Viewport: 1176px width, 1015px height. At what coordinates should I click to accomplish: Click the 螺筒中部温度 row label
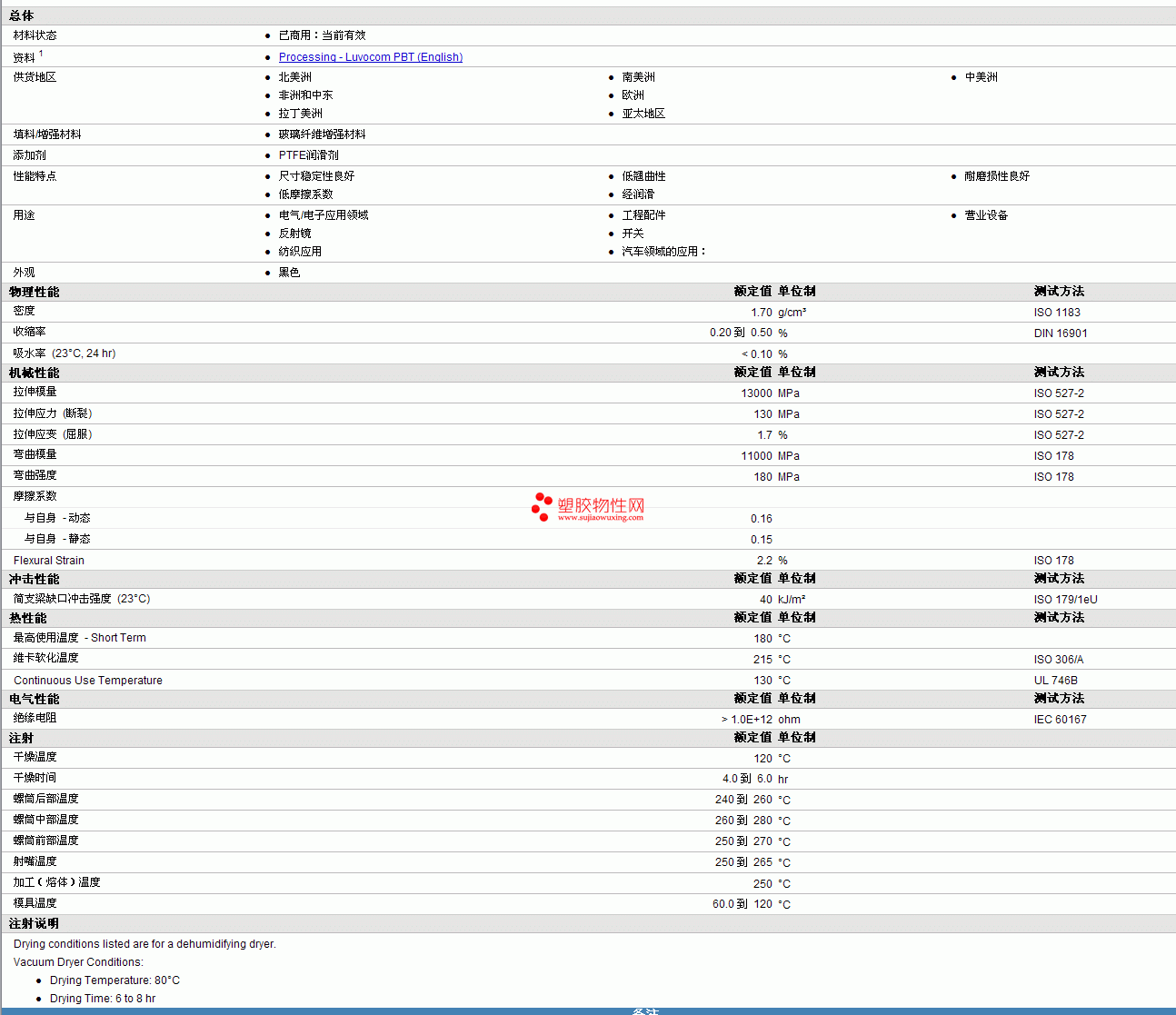45,820
